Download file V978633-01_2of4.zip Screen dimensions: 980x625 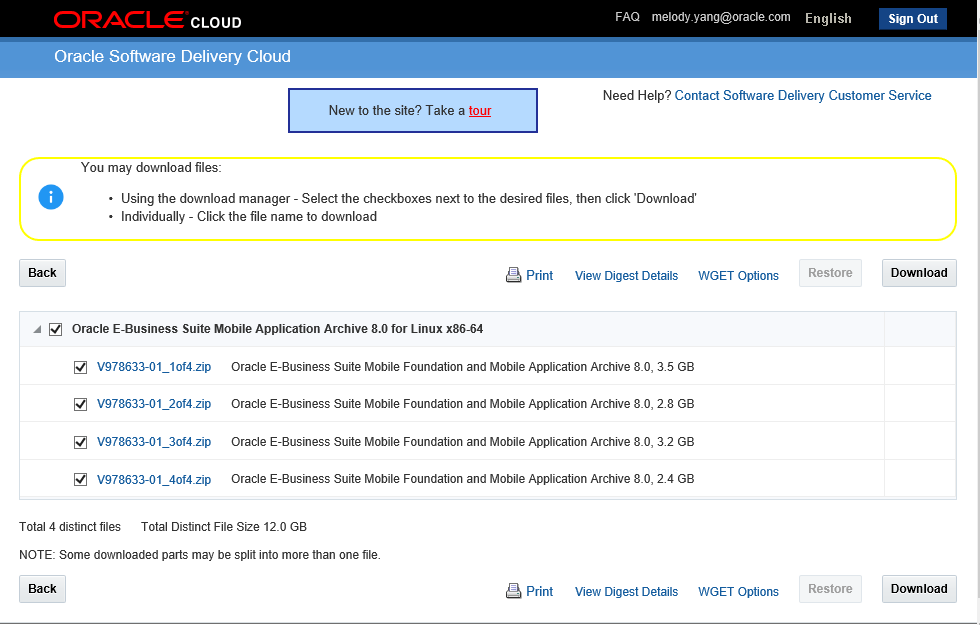click(x=154, y=404)
